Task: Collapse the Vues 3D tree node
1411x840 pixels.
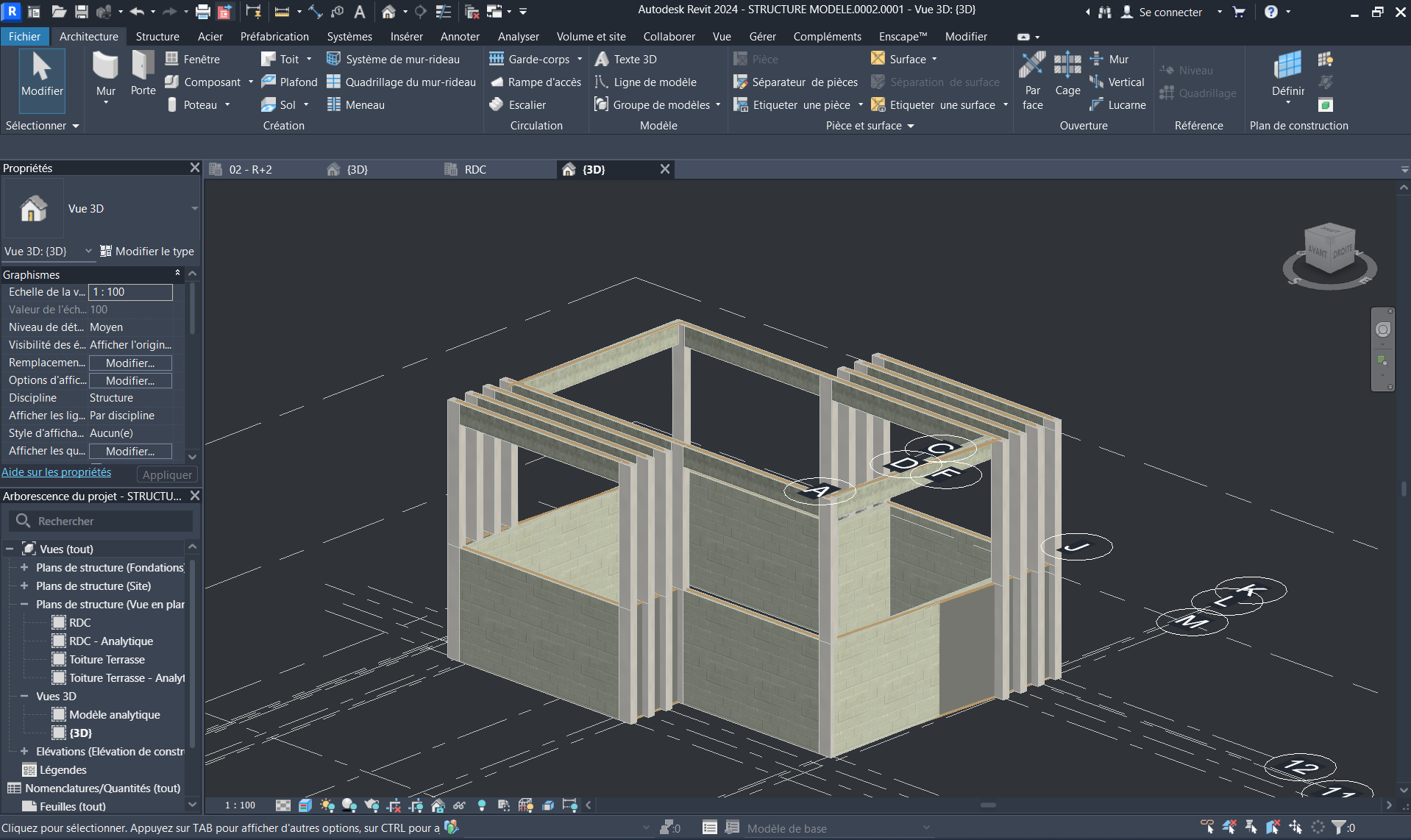Action: (x=24, y=697)
